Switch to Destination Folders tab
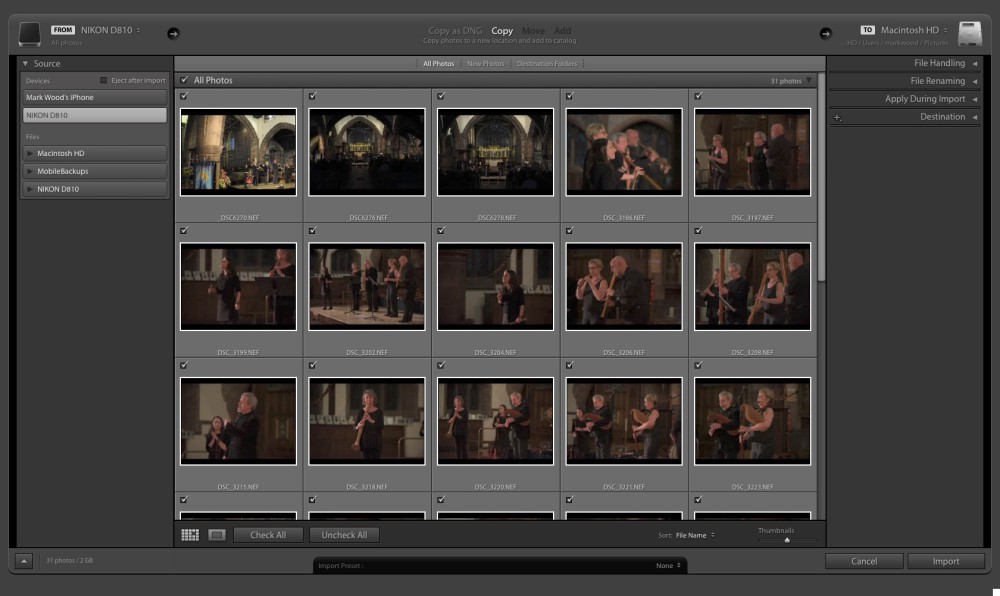This screenshot has width=1000, height=596. [x=547, y=64]
